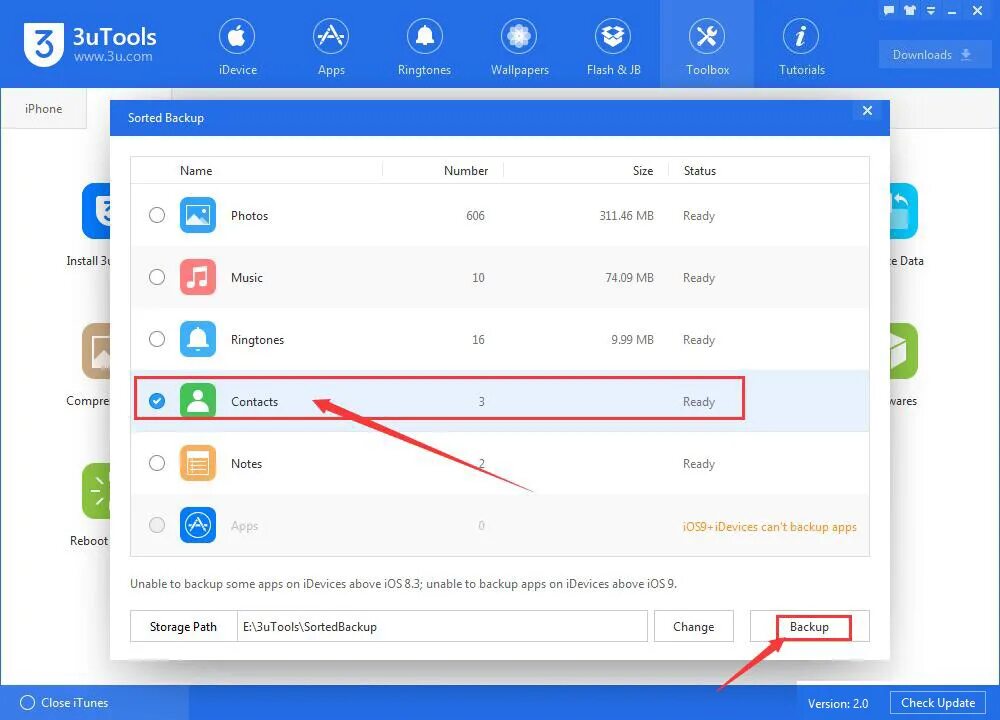The height and width of the screenshot is (720, 1000).
Task: Click the Install 3u tool icon behind dialog
Action: pos(96,211)
